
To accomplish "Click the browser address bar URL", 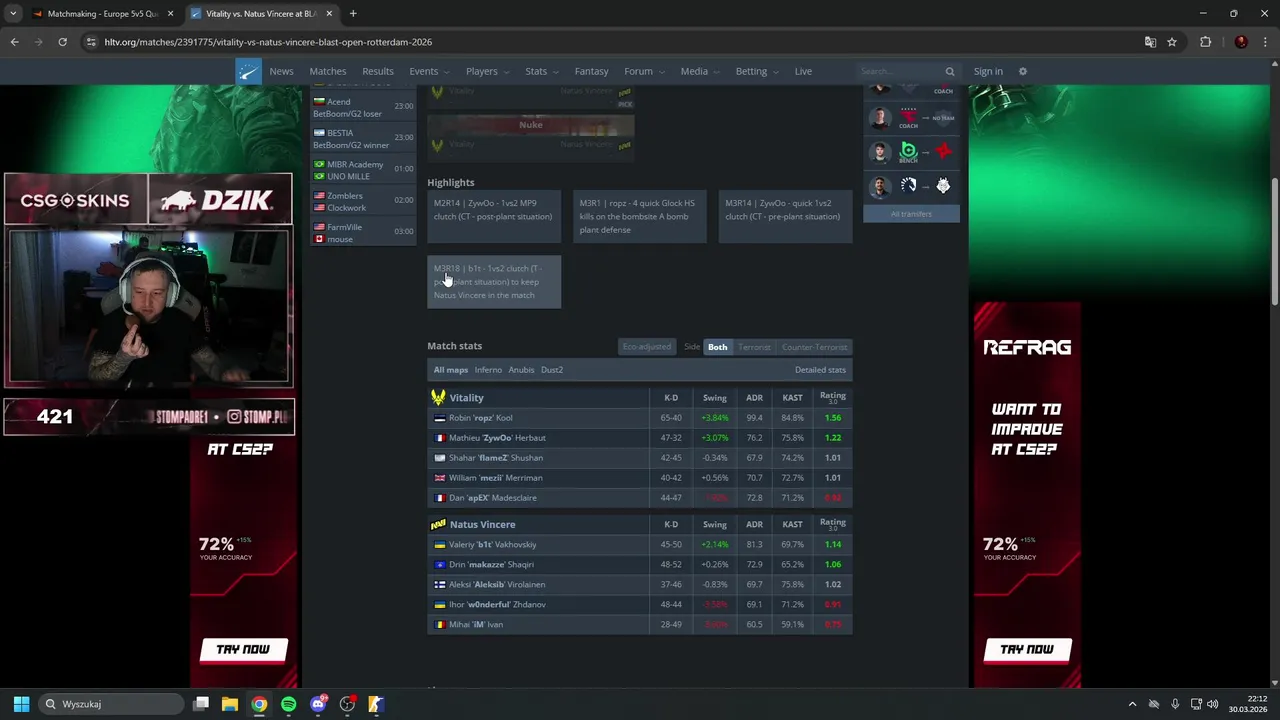I will 268,42.
